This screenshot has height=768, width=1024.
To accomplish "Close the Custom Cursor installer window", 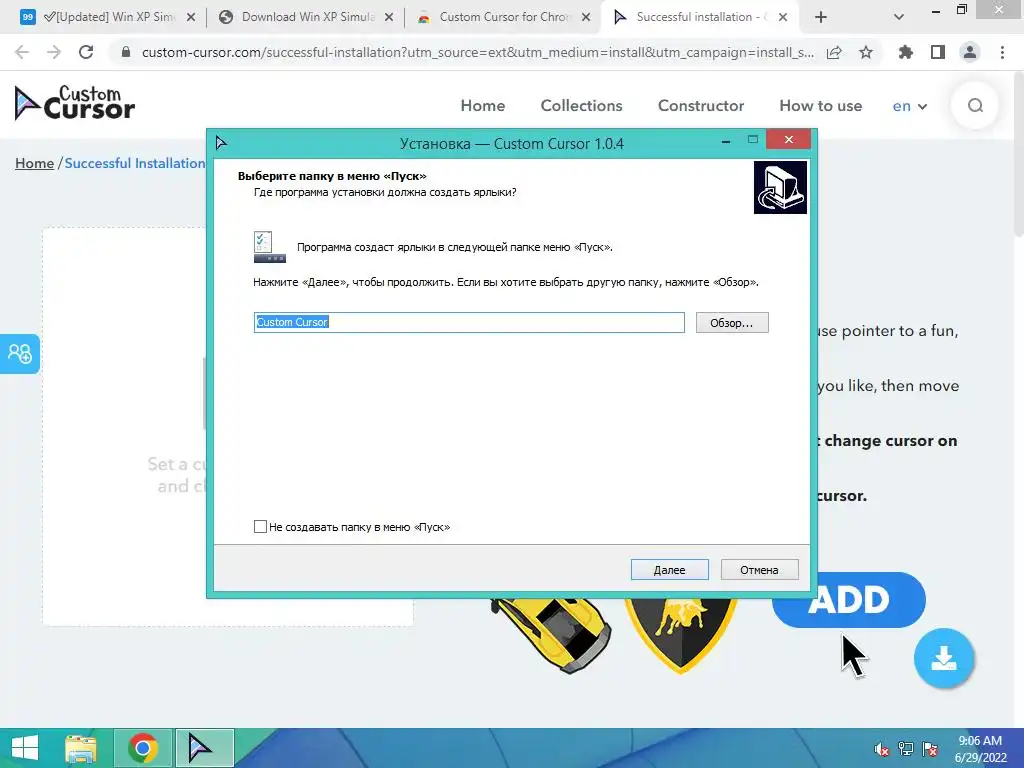I will 788,139.
